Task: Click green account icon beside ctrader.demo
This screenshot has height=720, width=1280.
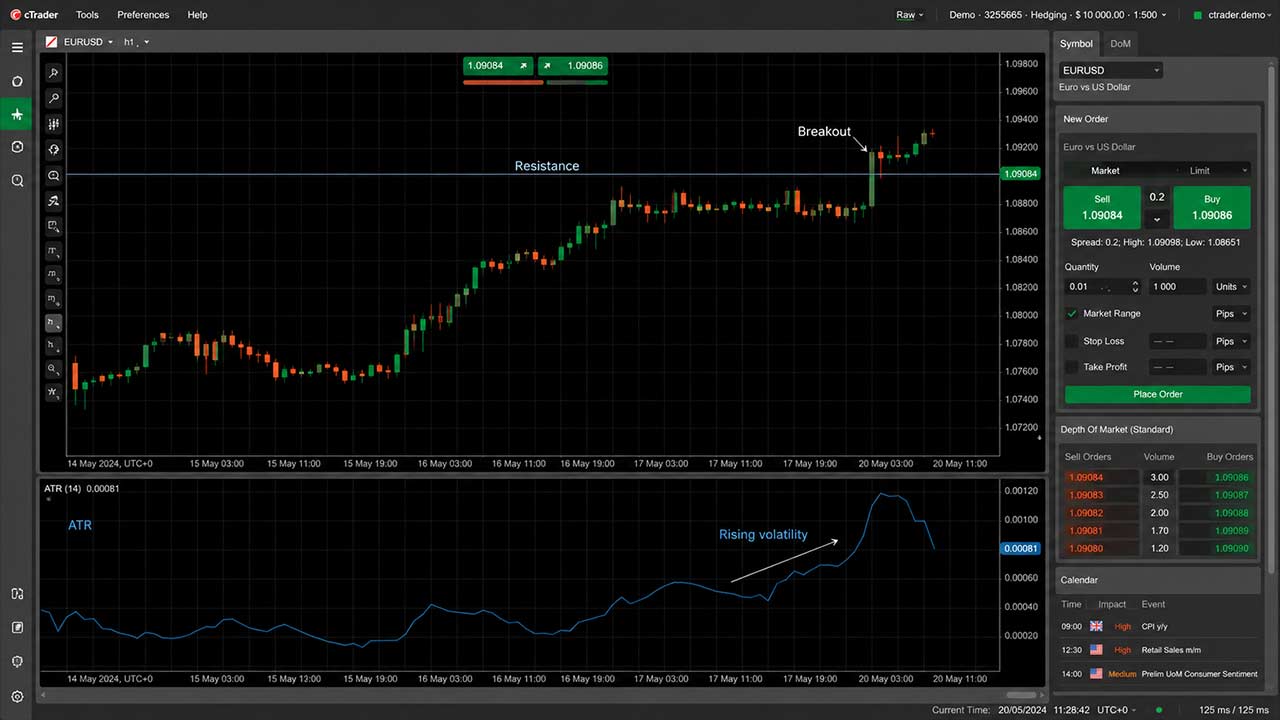Action: (x=1197, y=15)
